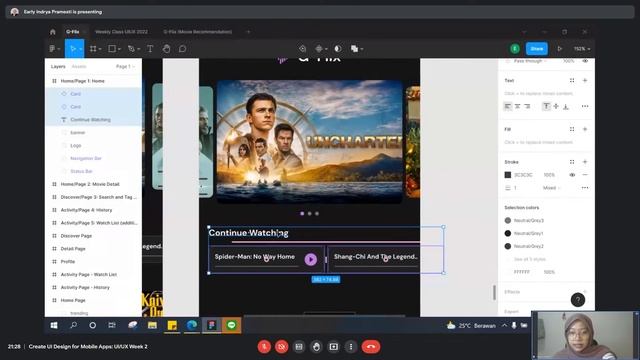Click the Use as mask icon
The image size is (640, 360).
click(x=338, y=49)
